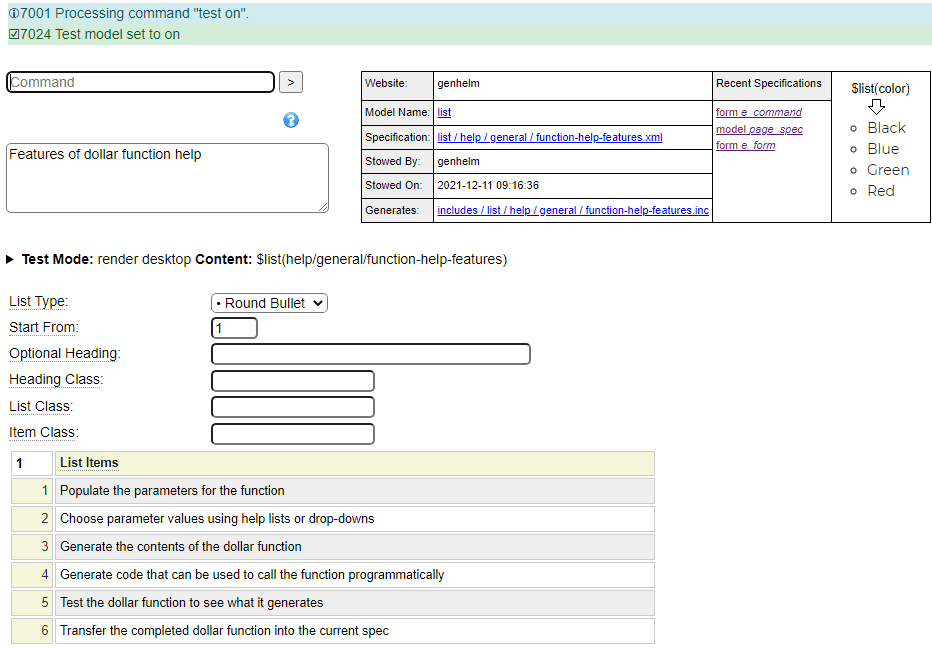
Task: Click the description textarea about dollar function help
Action: pos(167,177)
